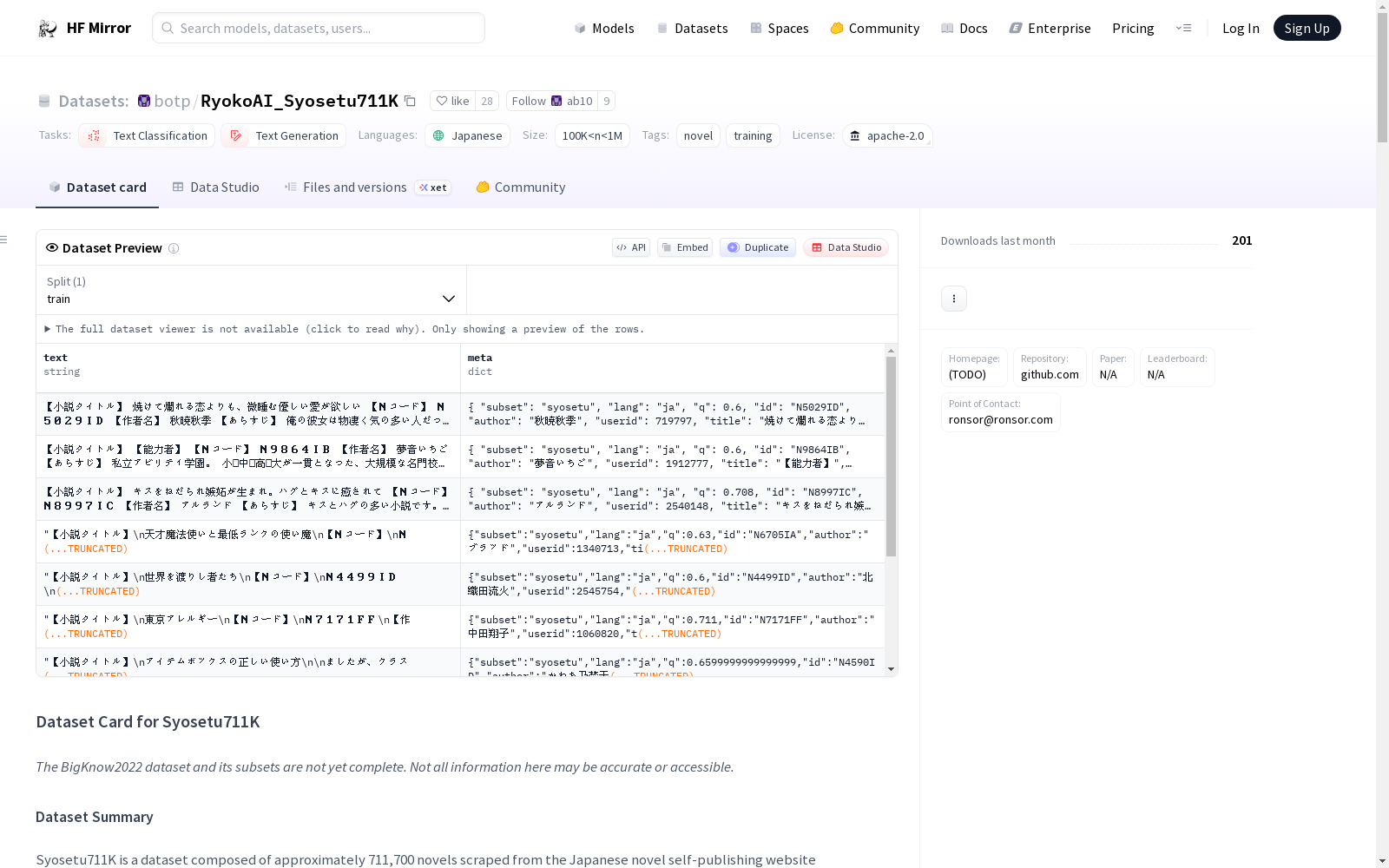Select the row with id N9864IB
Screen dimensions: 1389x868
click(x=461, y=457)
